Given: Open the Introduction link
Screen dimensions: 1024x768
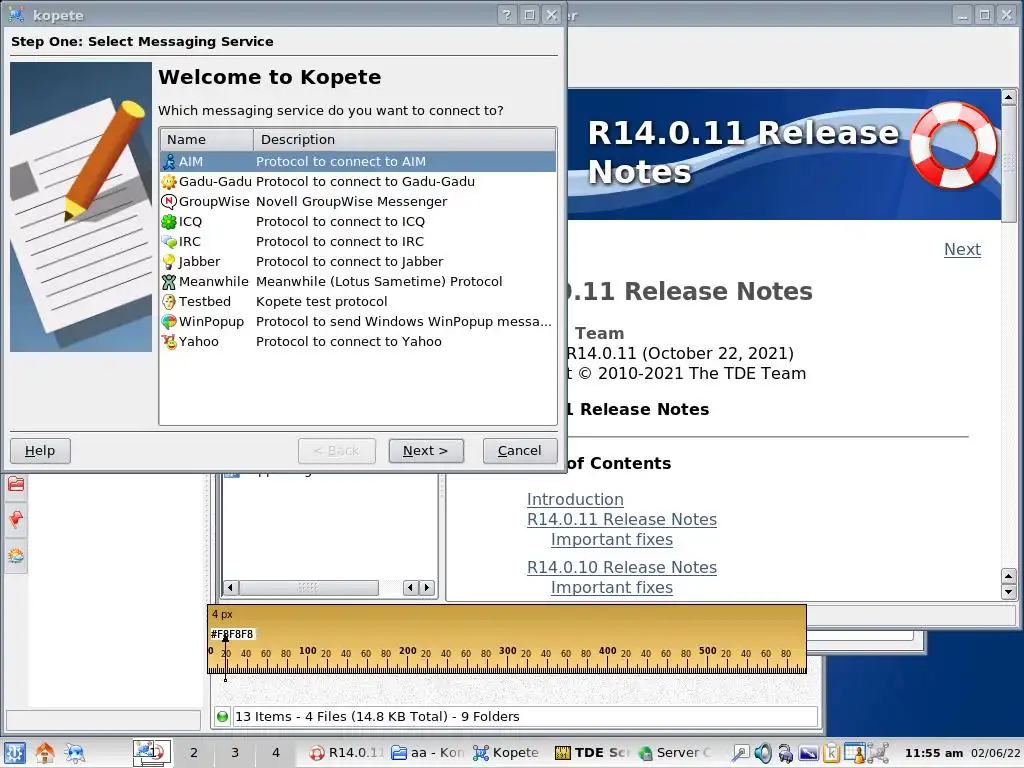Looking at the screenshot, I should point(575,500).
